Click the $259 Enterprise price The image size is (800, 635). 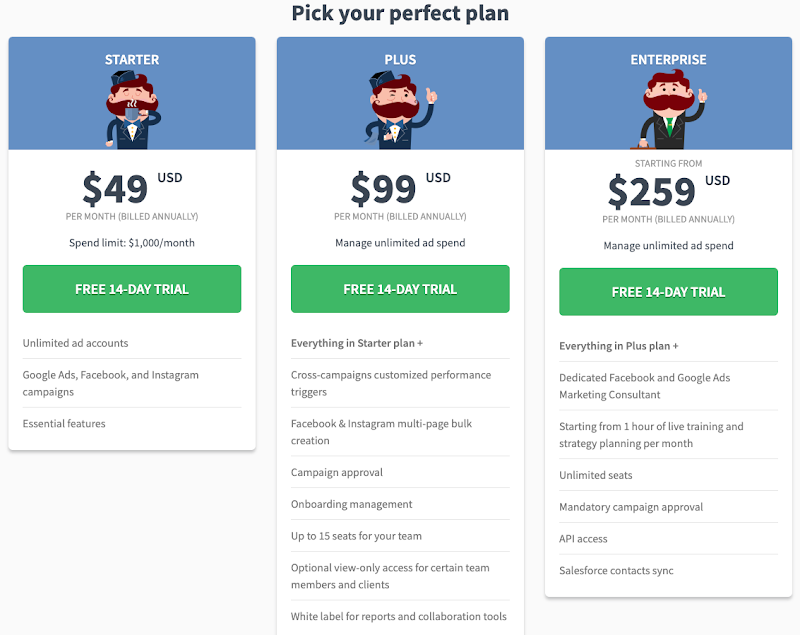point(652,191)
